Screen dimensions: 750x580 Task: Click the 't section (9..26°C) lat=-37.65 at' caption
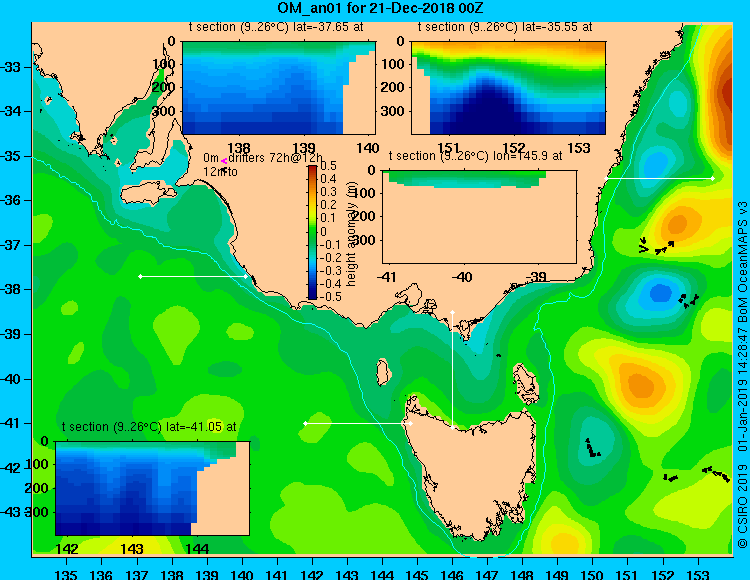point(276,27)
